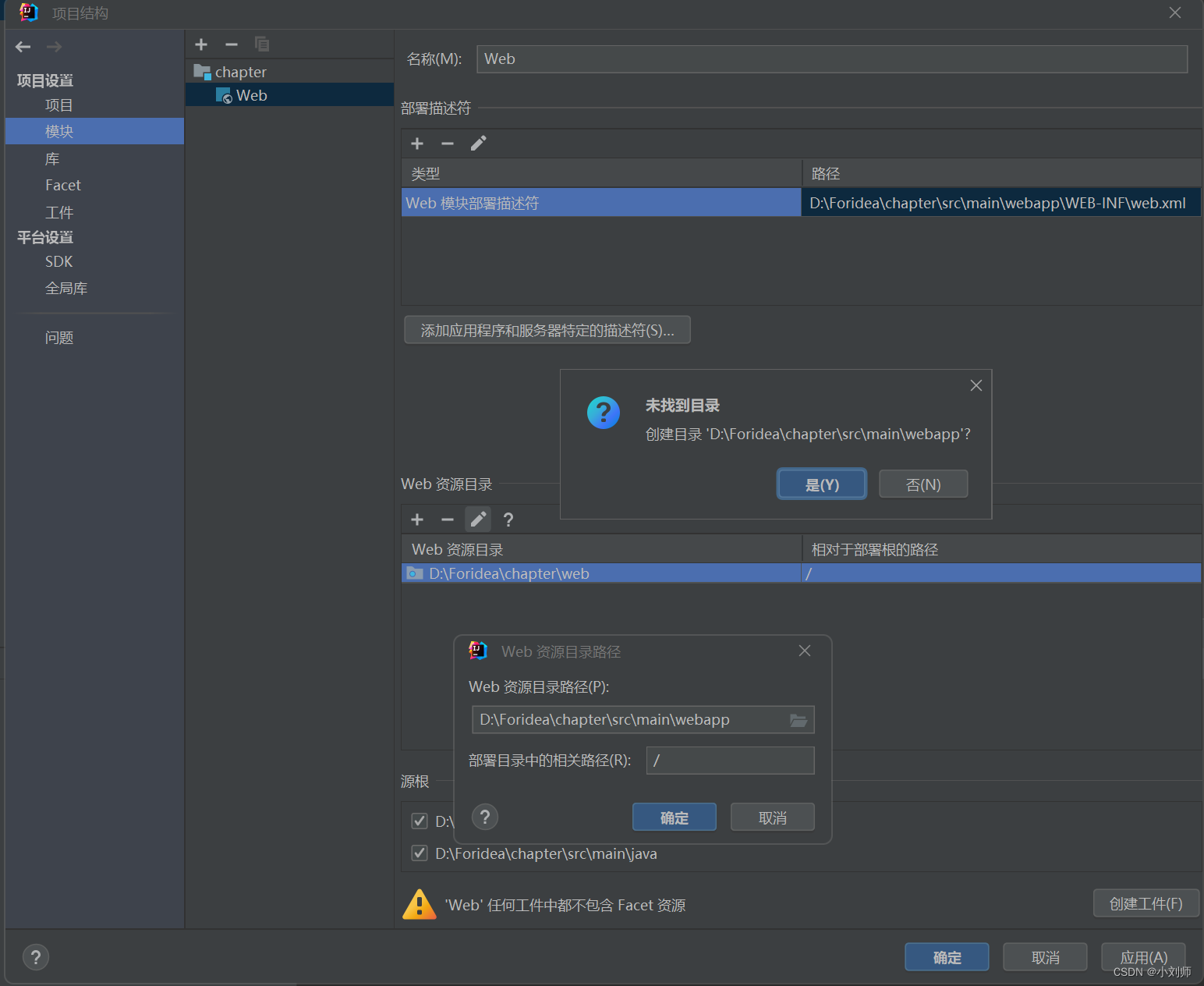Remove selected module with minus icon
Screen dimensions: 1204x986
[232, 44]
